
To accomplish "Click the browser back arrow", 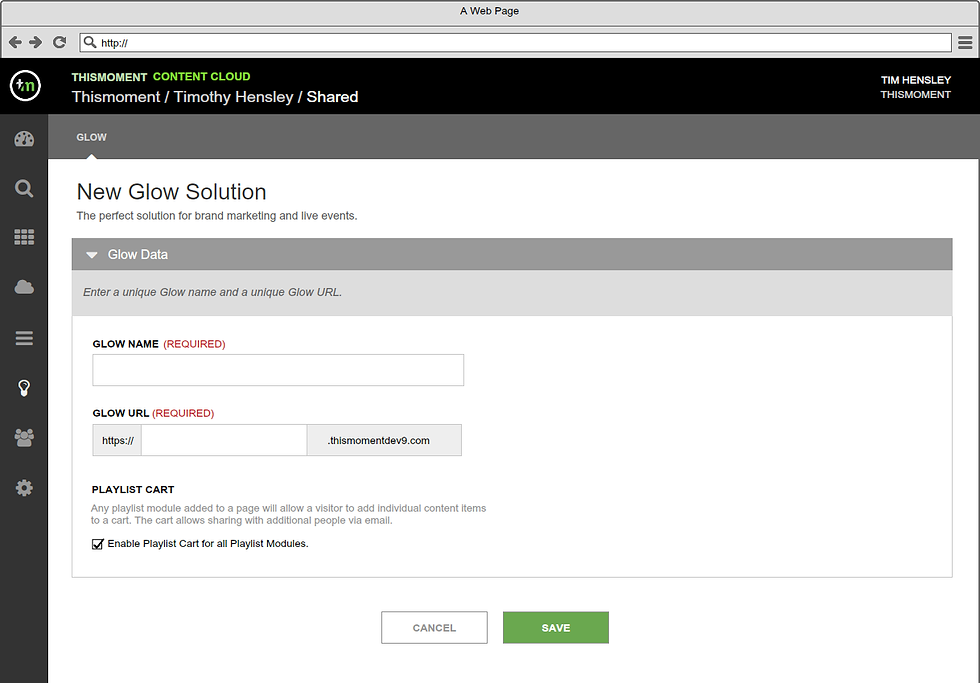I will [x=15, y=42].
